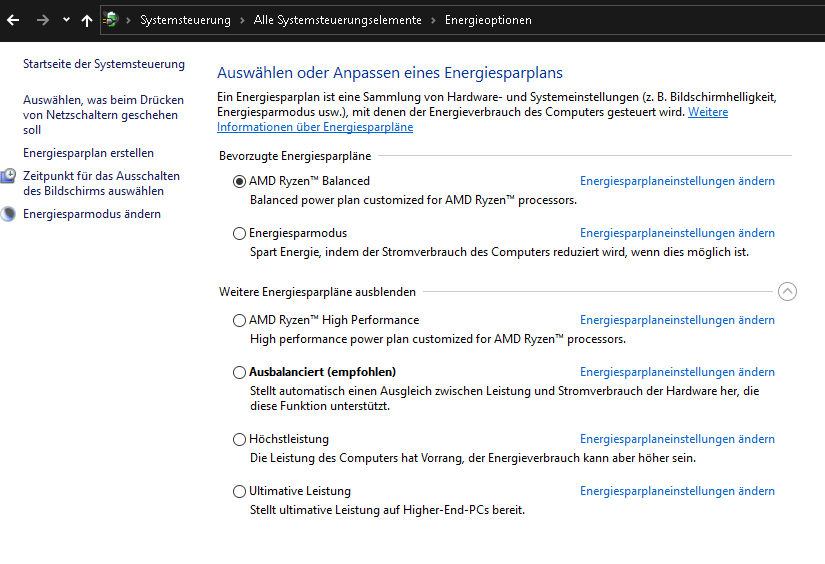The width and height of the screenshot is (825, 564).
Task: Click the forward navigation arrow
Action: tap(43, 20)
